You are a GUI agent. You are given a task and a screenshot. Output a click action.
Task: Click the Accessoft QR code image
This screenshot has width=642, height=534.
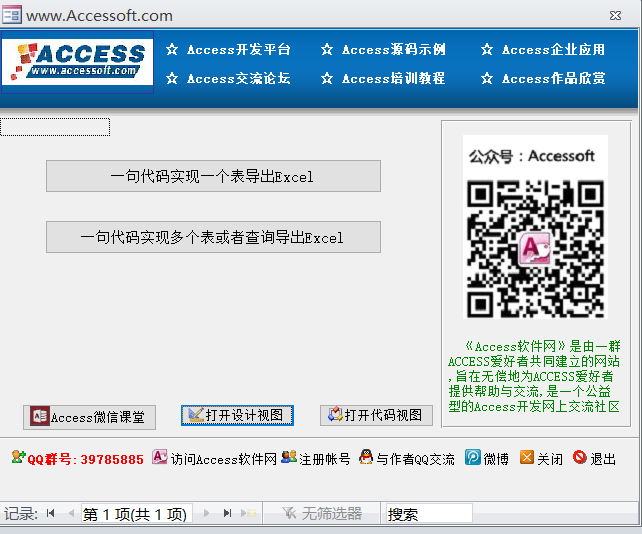coord(535,249)
